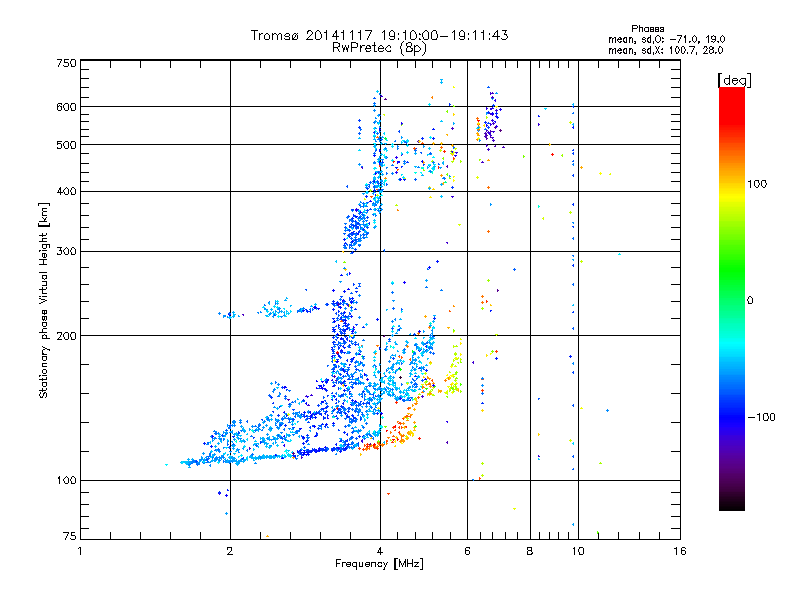The width and height of the screenshot is (800, 600).
Task: Click the '[deg]' colorbar unit label
Action: click(x=734, y=80)
